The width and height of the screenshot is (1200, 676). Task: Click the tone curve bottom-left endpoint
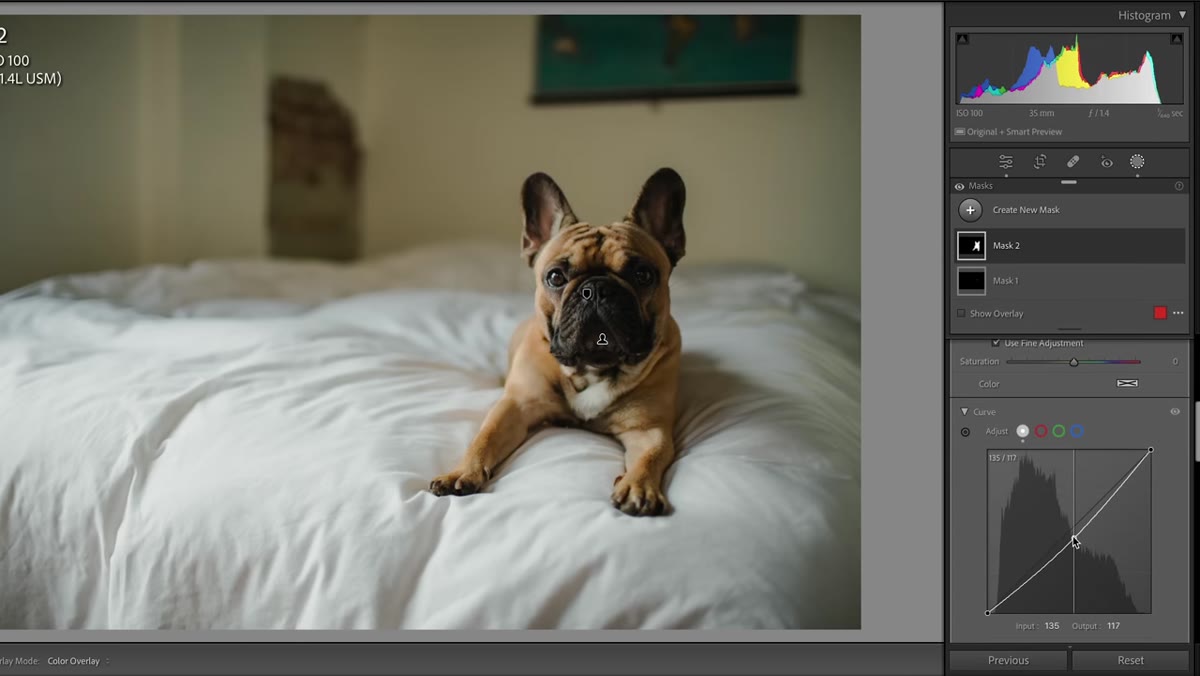pyautogui.click(x=988, y=613)
